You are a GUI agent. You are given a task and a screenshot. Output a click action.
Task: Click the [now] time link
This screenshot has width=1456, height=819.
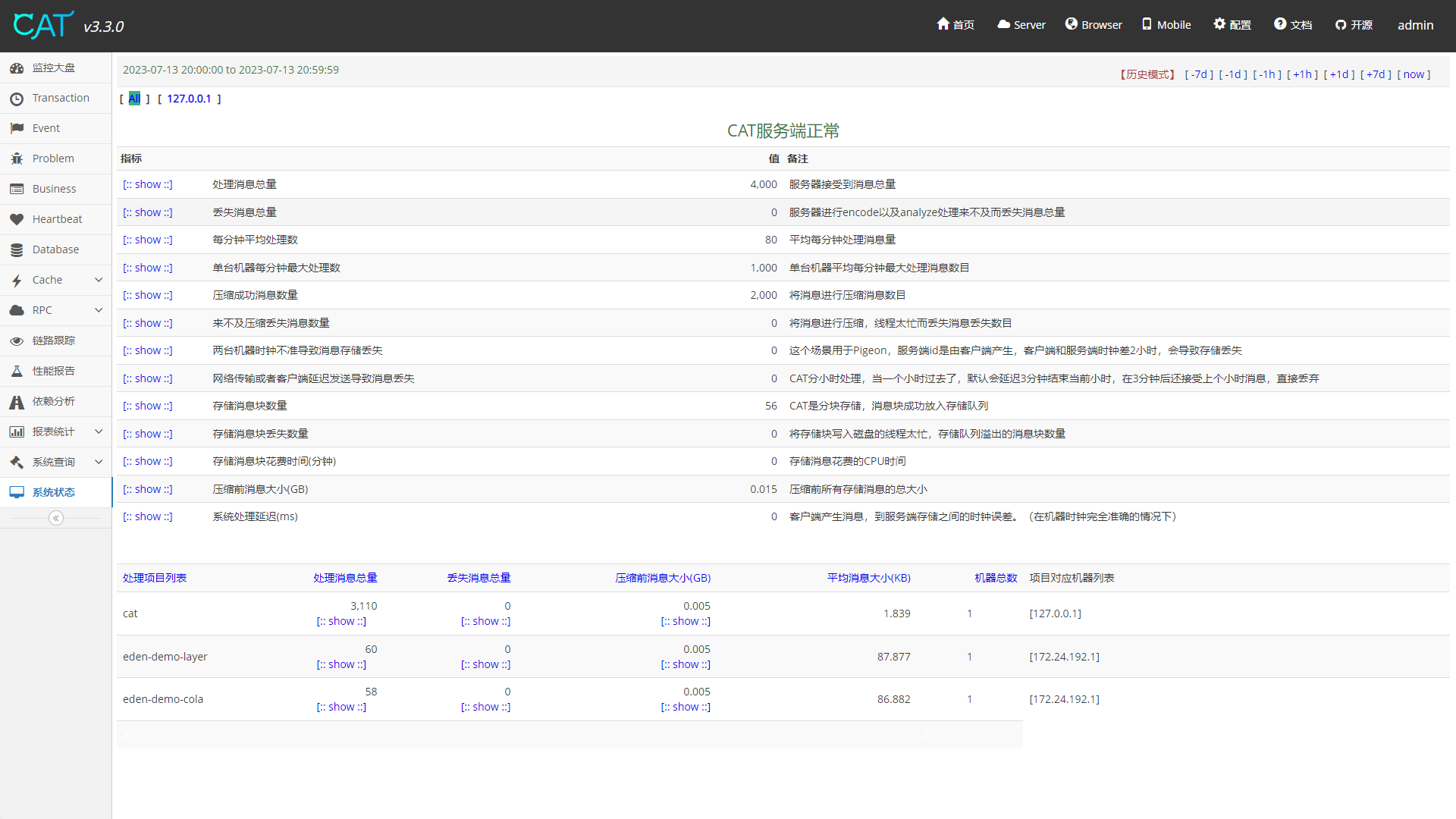[x=1414, y=74]
